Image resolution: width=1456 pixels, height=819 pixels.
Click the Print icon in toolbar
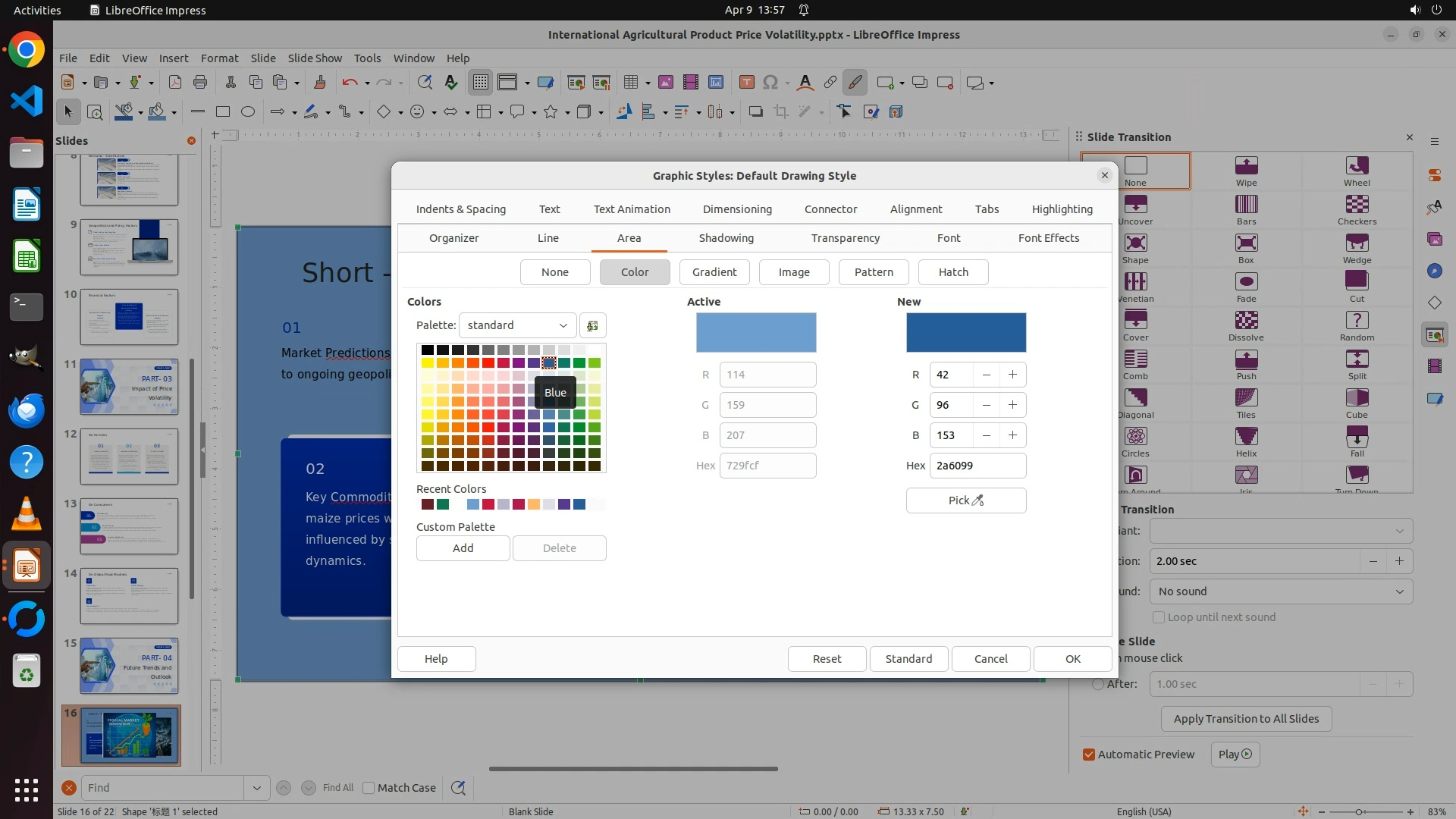200,83
